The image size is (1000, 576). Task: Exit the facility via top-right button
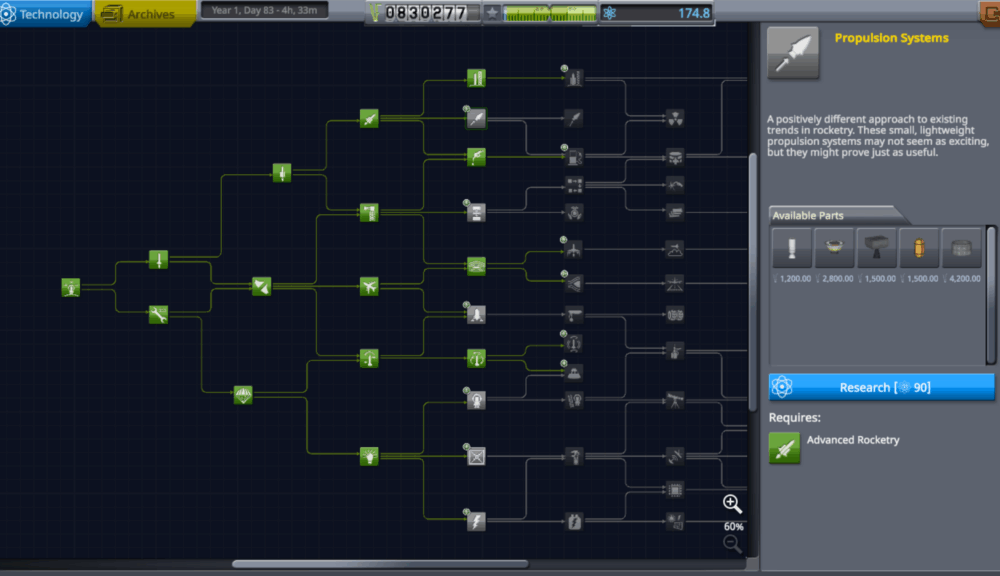pyautogui.click(x=990, y=11)
